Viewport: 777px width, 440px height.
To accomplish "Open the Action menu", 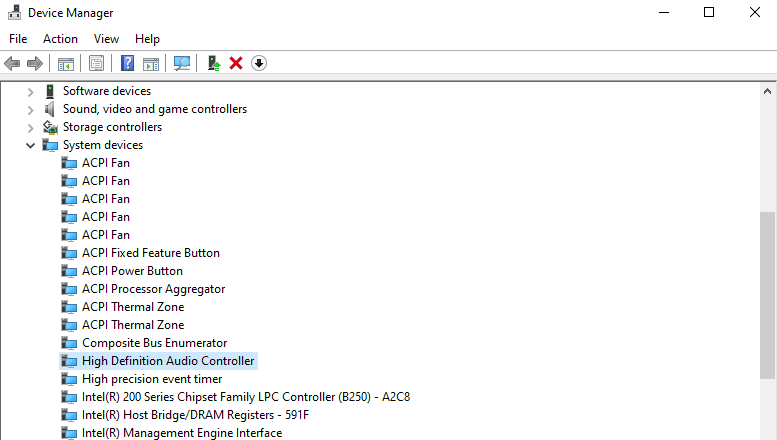I will click(x=60, y=39).
